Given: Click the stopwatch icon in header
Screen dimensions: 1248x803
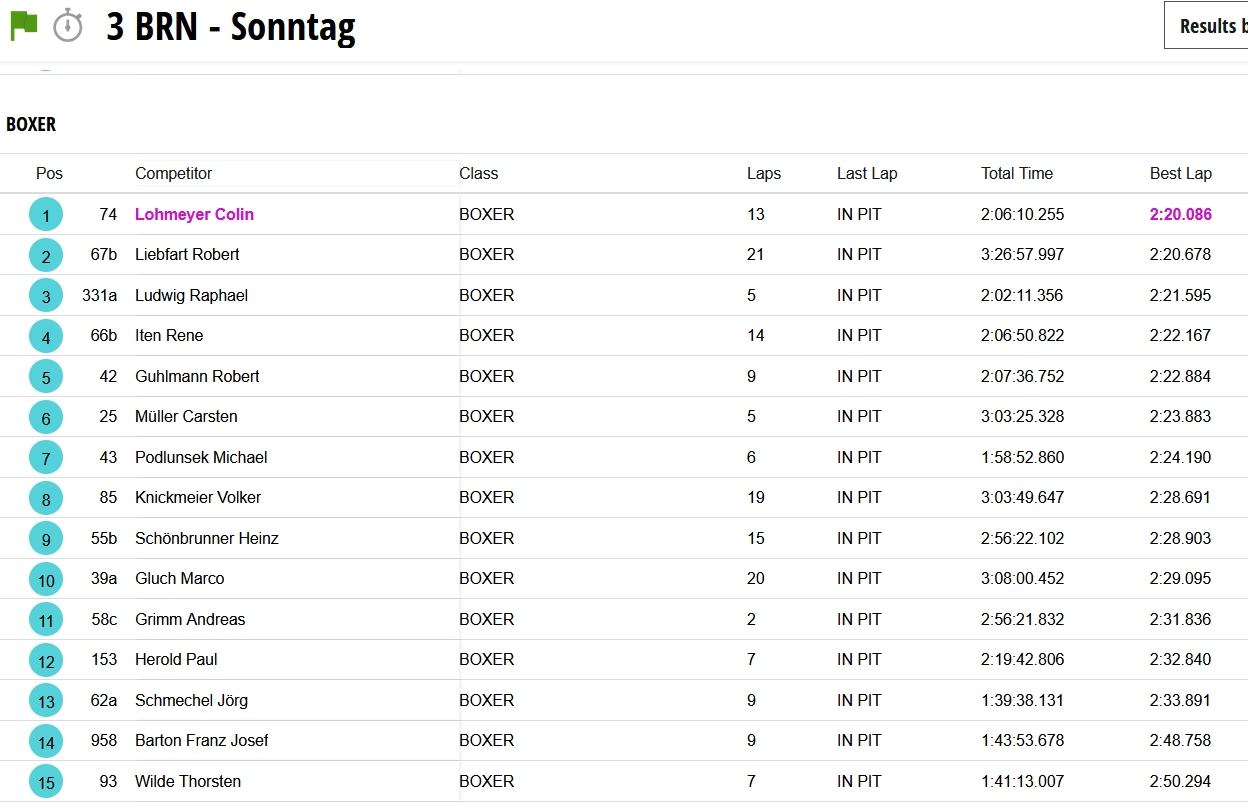Looking at the screenshot, I should pyautogui.click(x=68, y=25).
